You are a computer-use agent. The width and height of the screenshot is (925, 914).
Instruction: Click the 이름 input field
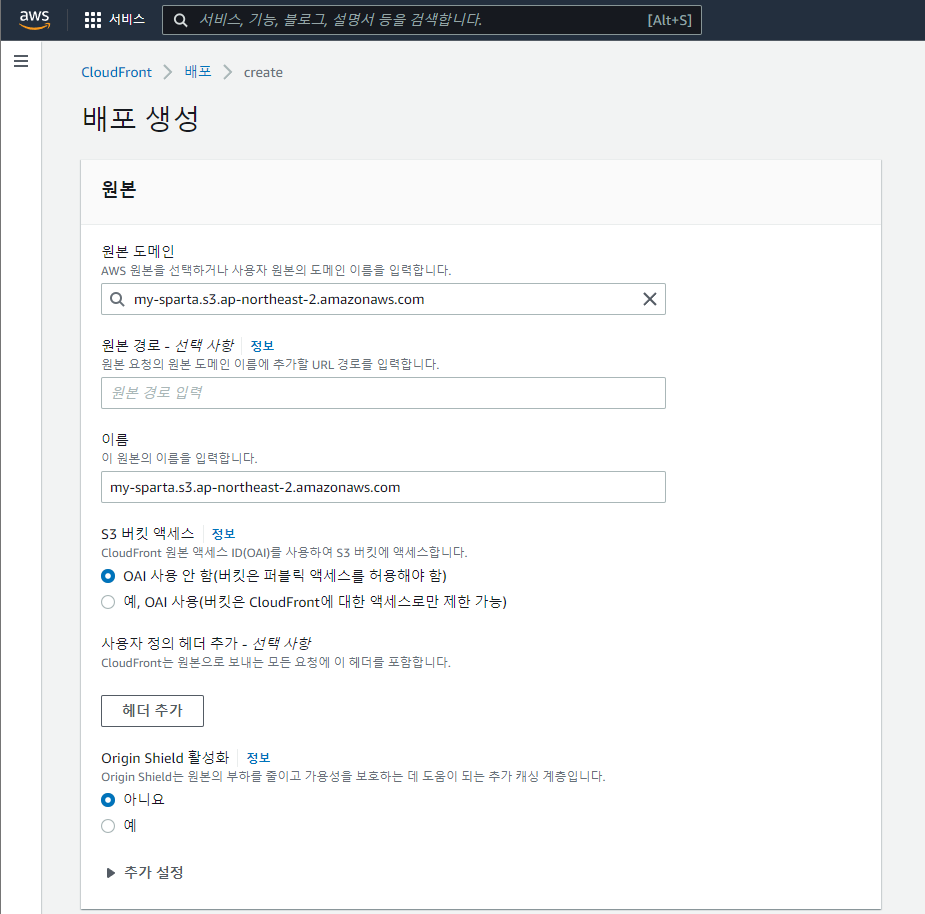(x=383, y=487)
